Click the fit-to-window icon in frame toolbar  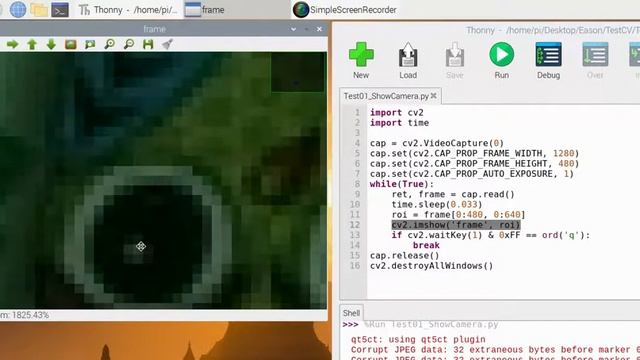click(x=90, y=44)
